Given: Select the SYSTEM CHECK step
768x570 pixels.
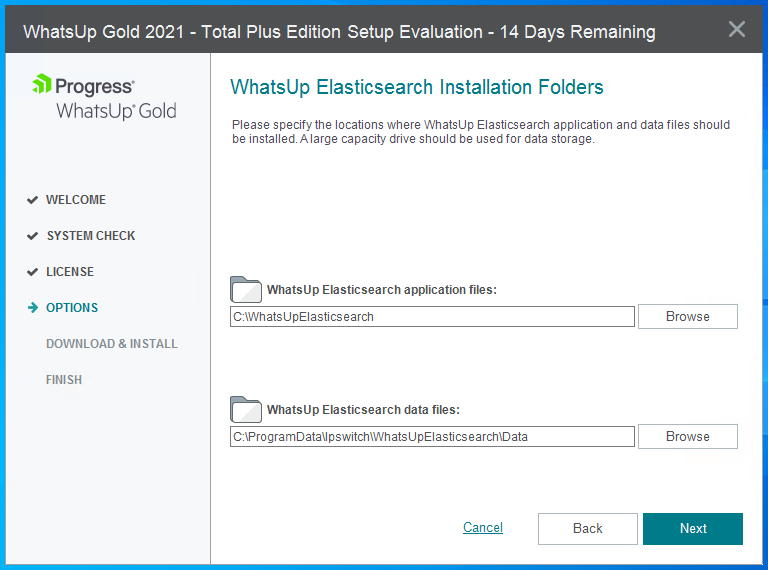Looking at the screenshot, I should click(x=91, y=236).
